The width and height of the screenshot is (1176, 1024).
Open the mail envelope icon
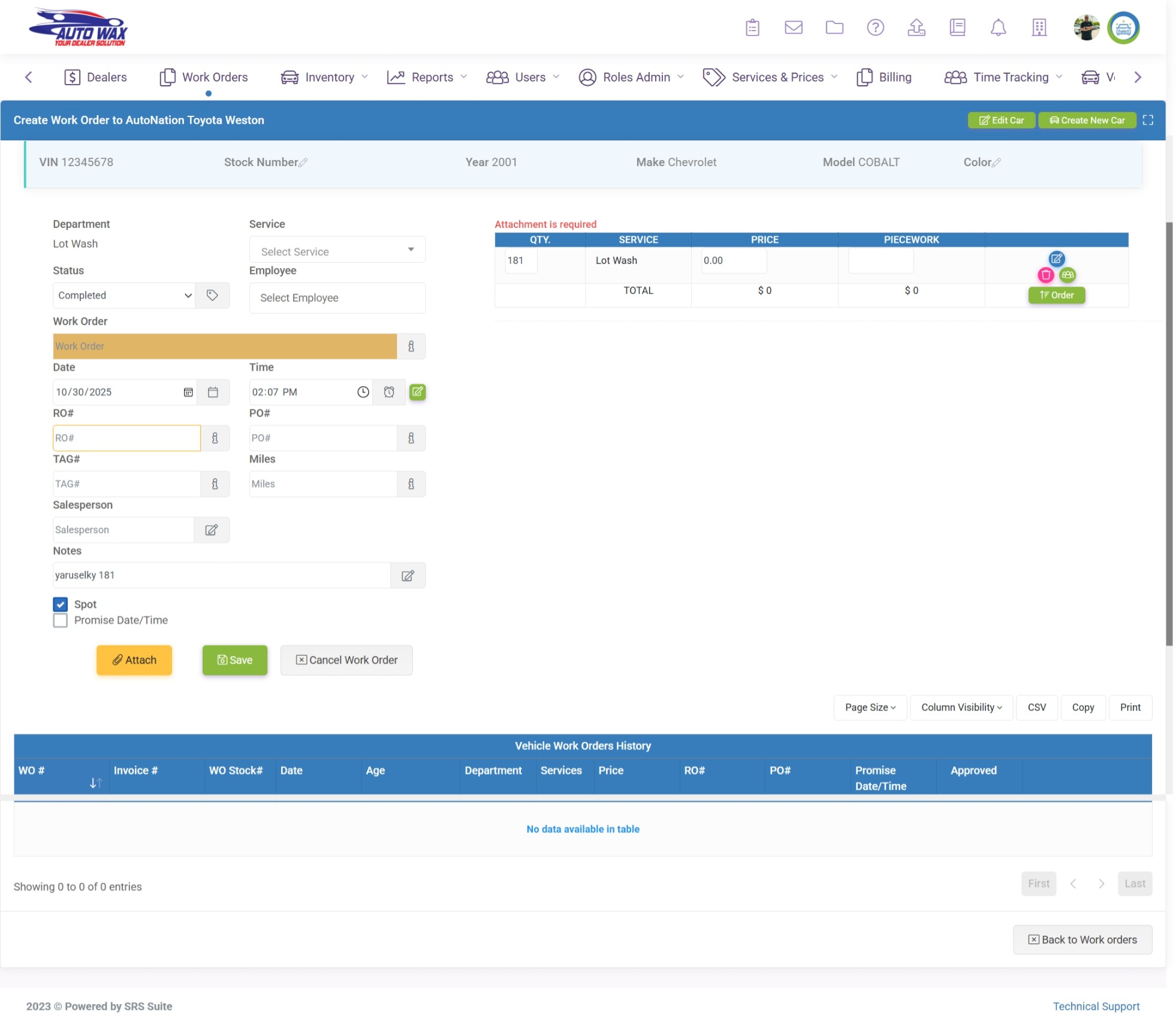tap(793, 28)
